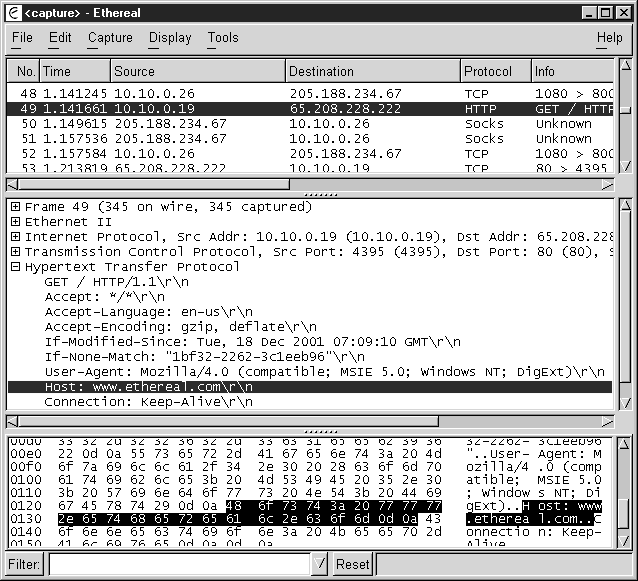The image size is (638, 581).
Task: Select packet 50 Socks row
Action: click(310, 124)
